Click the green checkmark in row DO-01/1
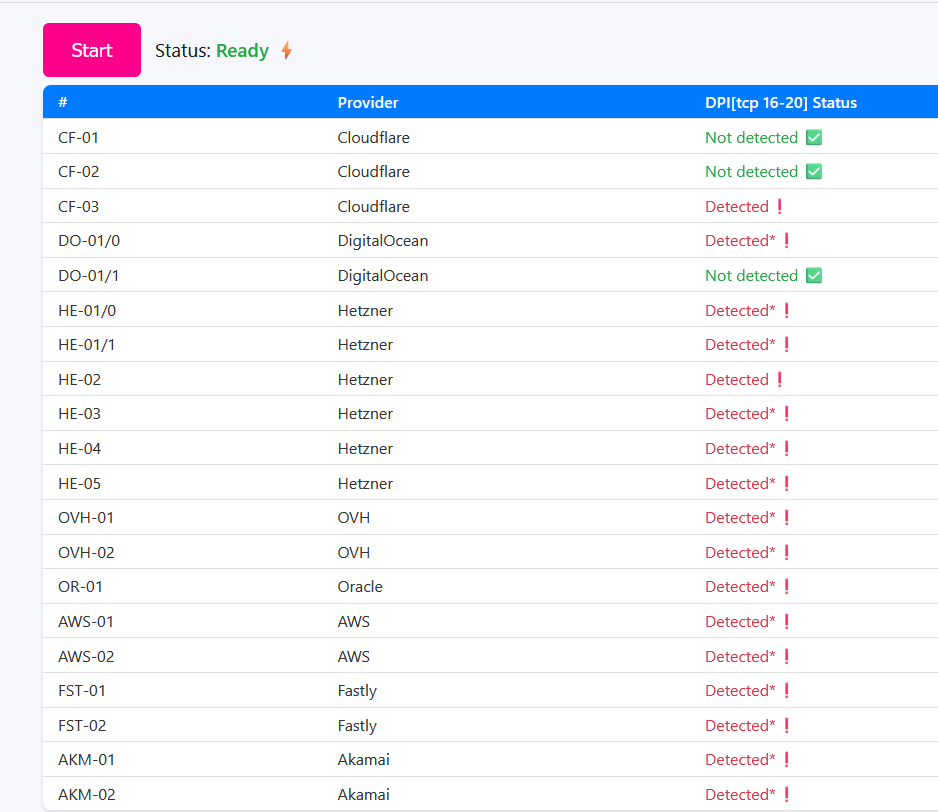Image resolution: width=938 pixels, height=812 pixels. coord(814,276)
